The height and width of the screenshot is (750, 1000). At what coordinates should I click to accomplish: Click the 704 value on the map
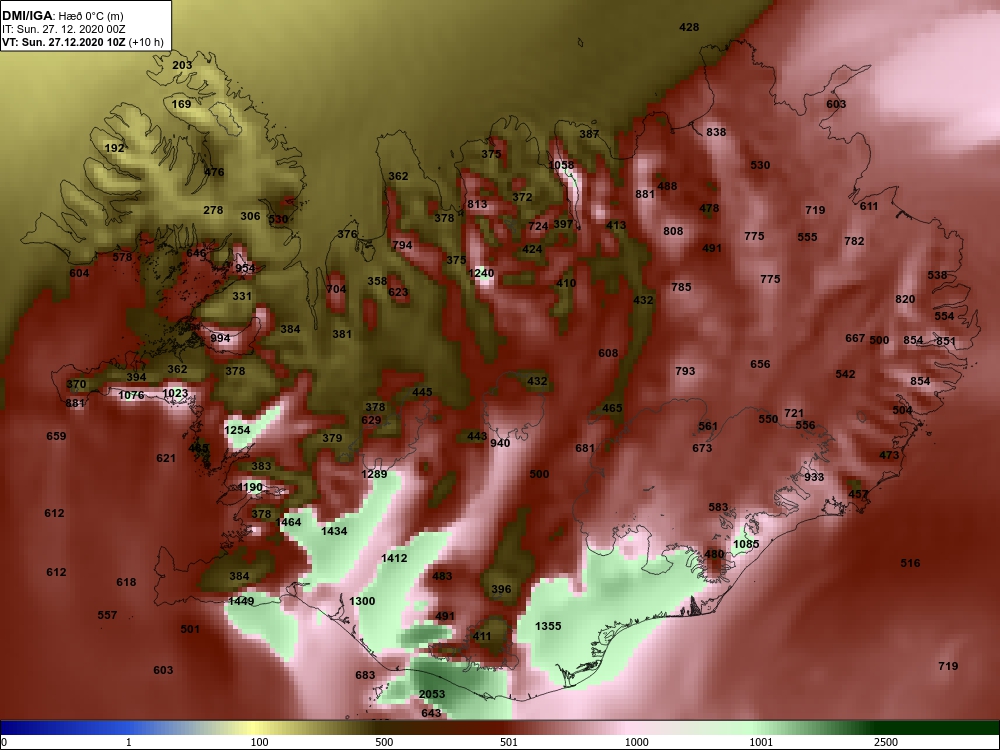click(x=336, y=289)
